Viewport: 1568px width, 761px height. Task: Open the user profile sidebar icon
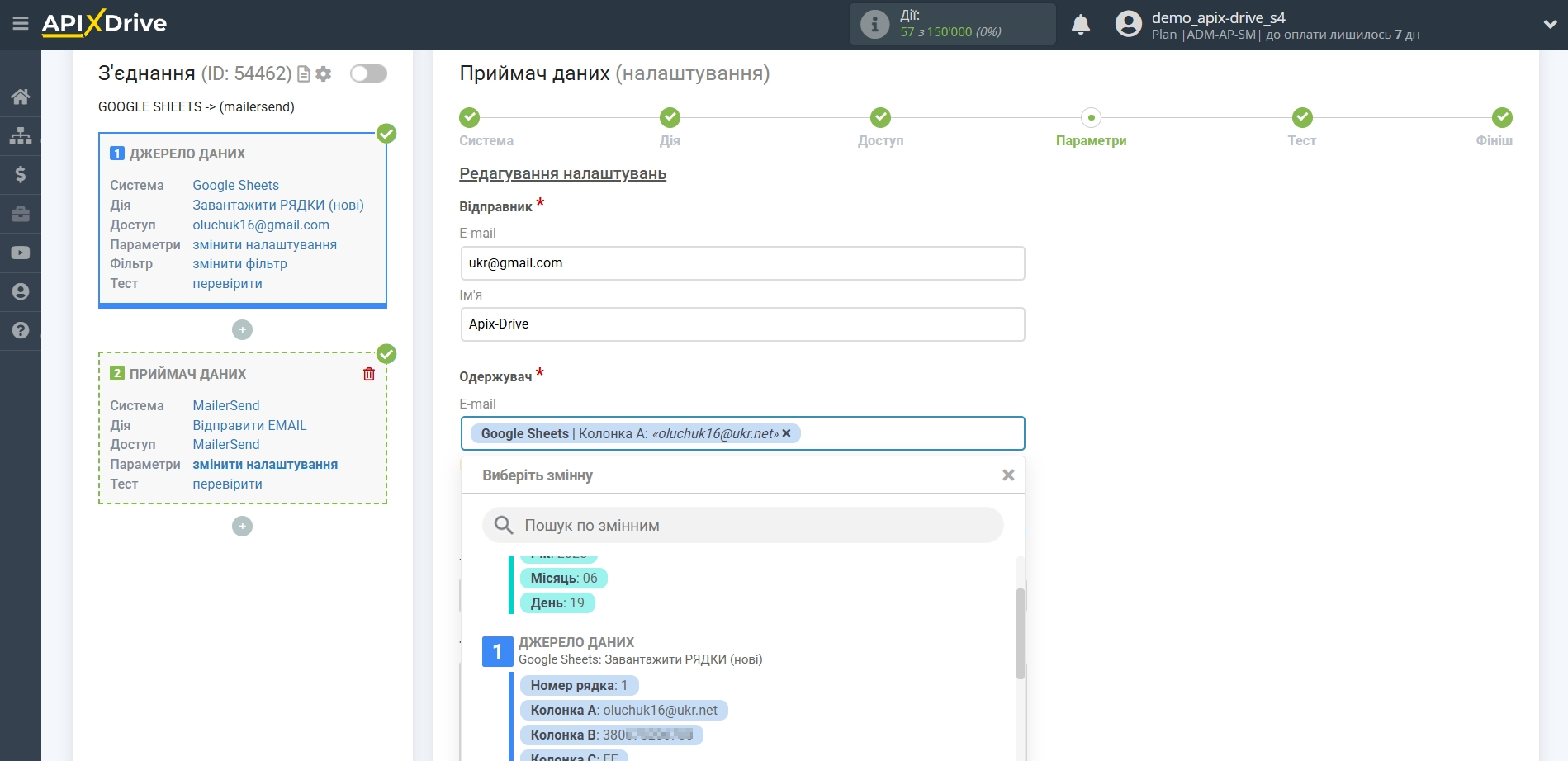21,291
